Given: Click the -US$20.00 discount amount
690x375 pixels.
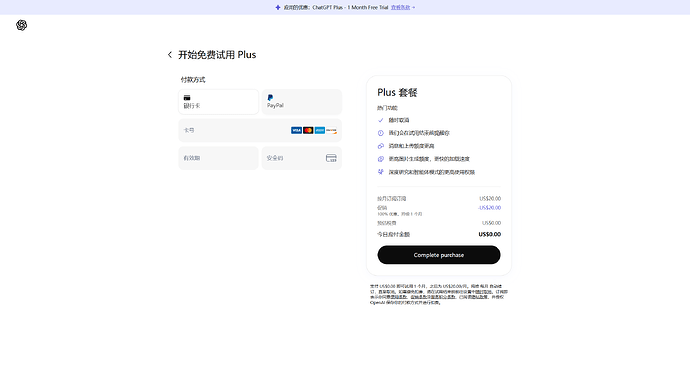Looking at the screenshot, I should click(489, 208).
